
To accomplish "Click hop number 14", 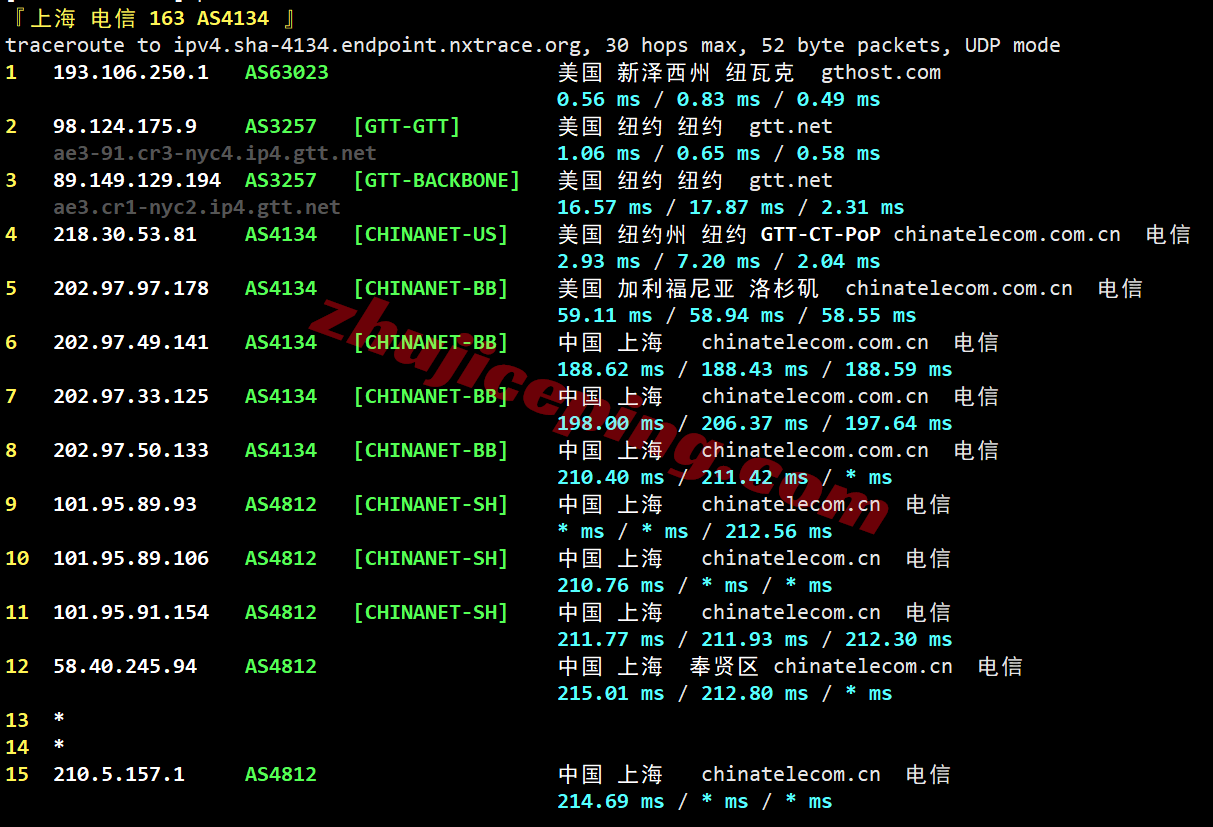I will pyautogui.click(x=17, y=747).
